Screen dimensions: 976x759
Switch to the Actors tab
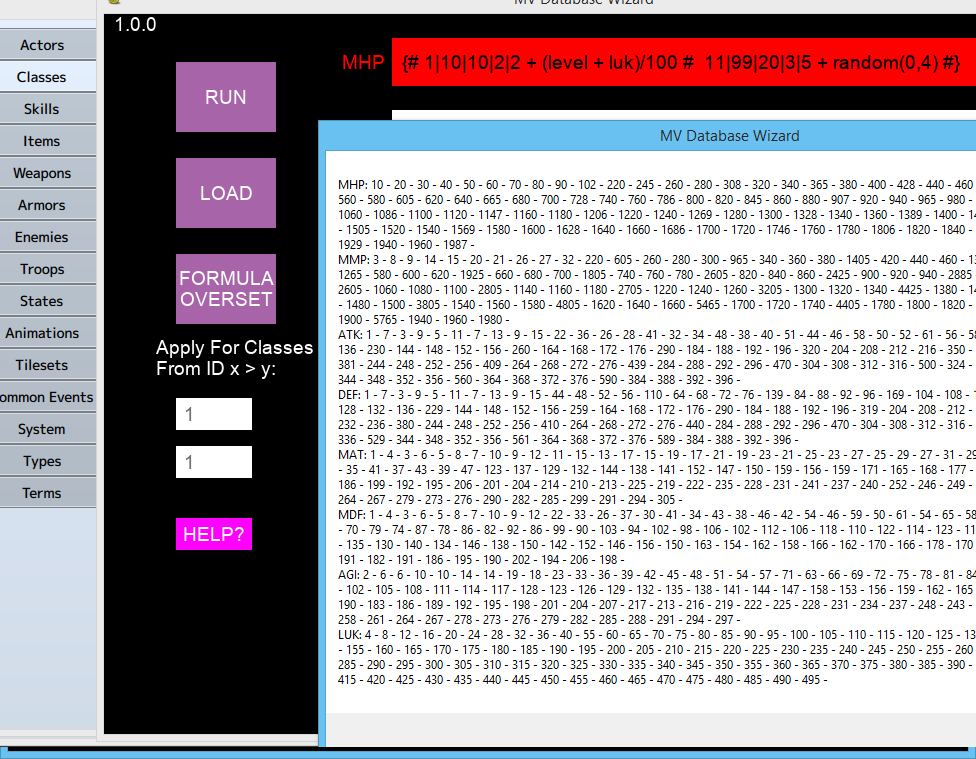(x=40, y=44)
